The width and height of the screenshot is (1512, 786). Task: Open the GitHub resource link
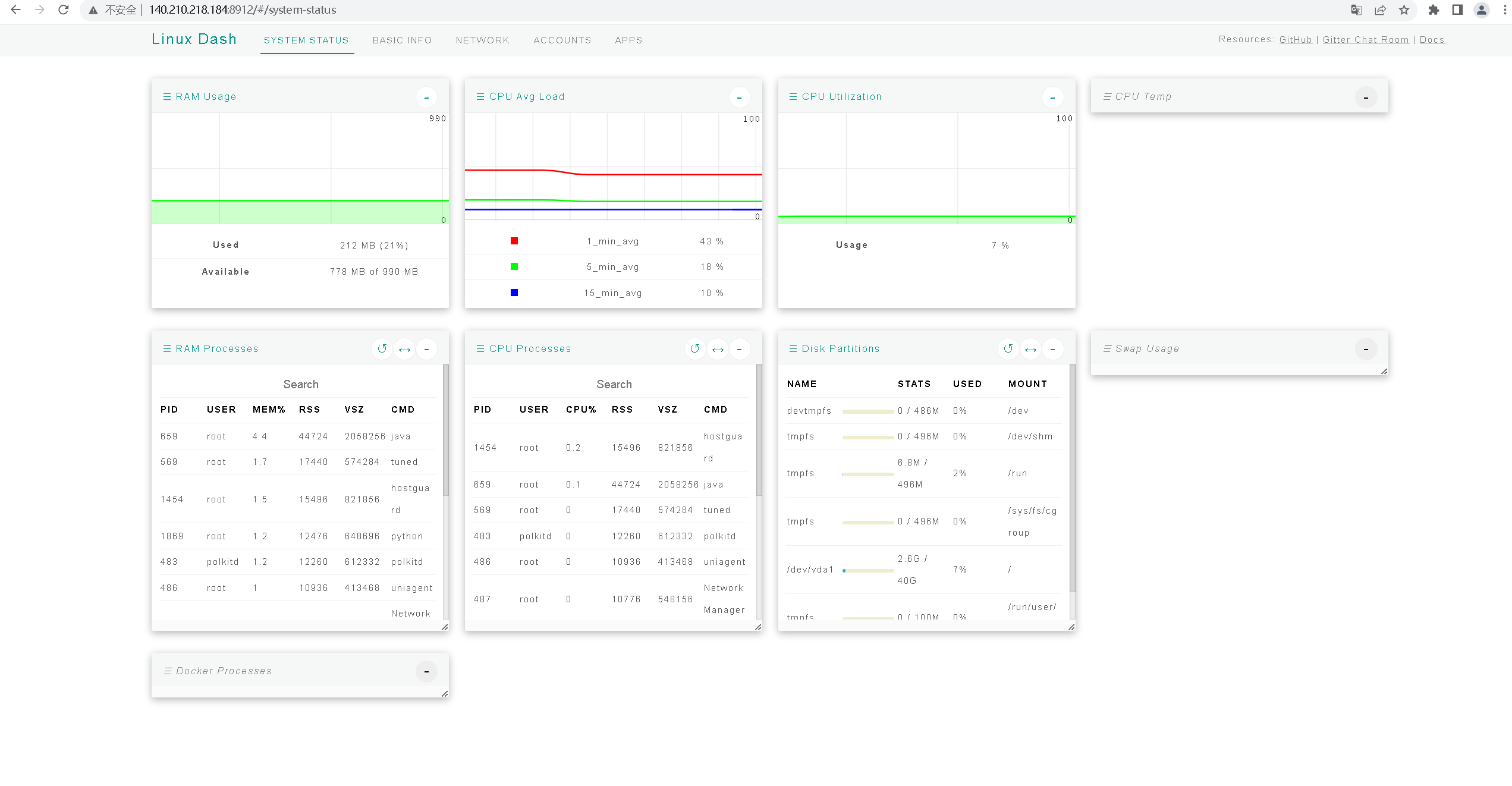tap(1295, 40)
